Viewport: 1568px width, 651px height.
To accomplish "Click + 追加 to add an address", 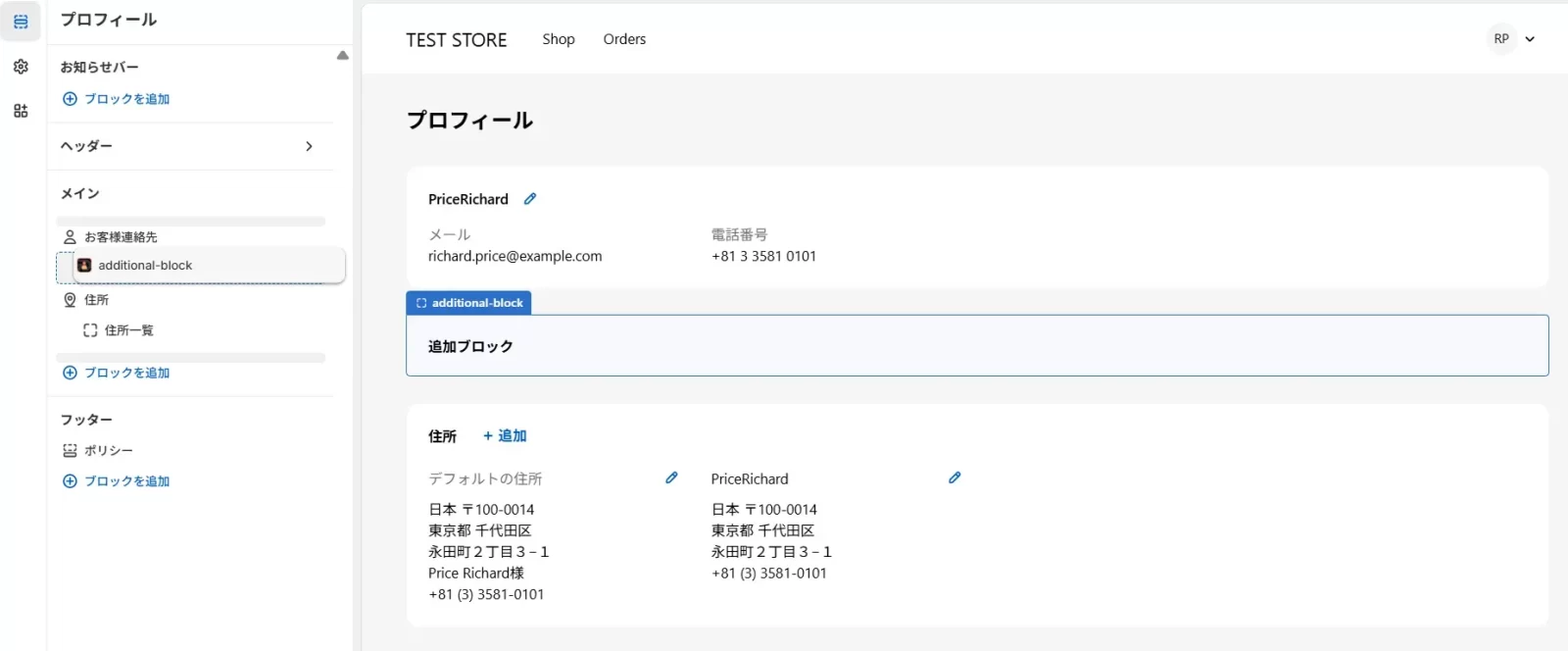I will pyautogui.click(x=505, y=436).
